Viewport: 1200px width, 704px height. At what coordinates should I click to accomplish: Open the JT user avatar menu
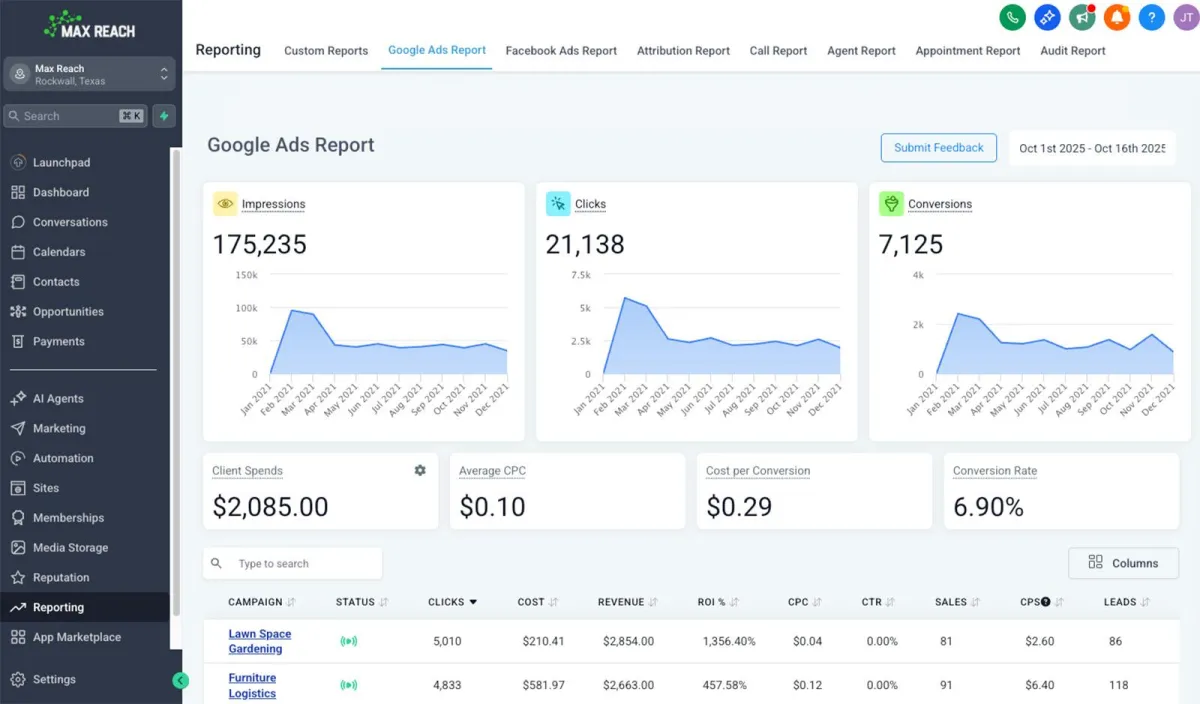[x=1186, y=17]
